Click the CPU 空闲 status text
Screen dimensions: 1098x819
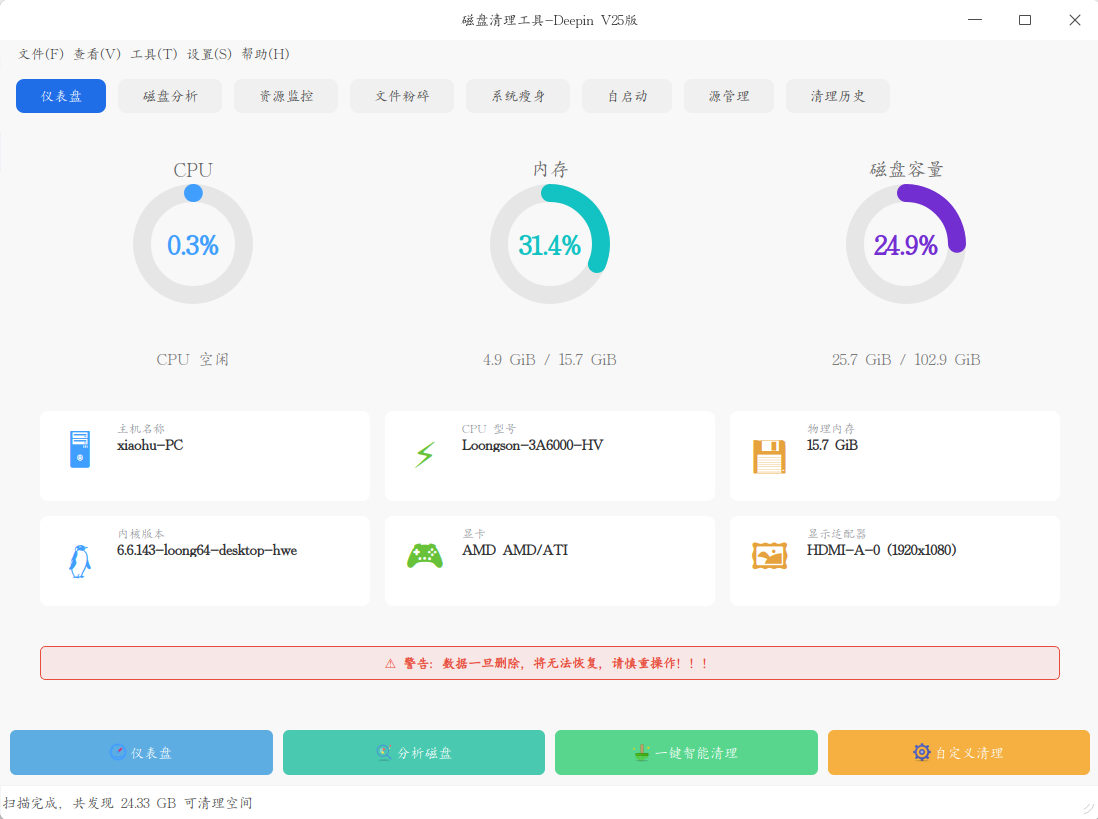tap(193, 360)
